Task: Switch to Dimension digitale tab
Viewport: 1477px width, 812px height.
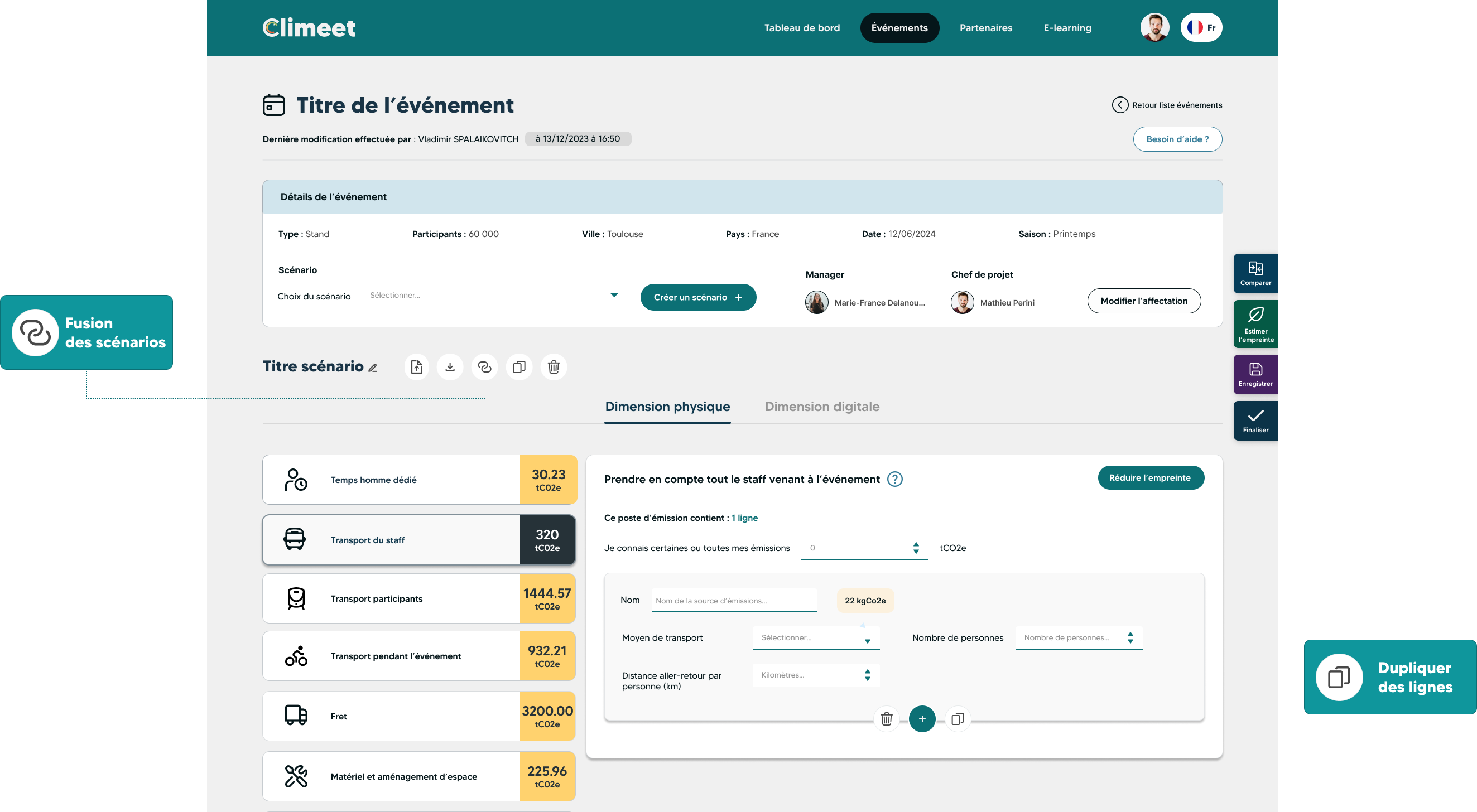Action: tap(821, 407)
